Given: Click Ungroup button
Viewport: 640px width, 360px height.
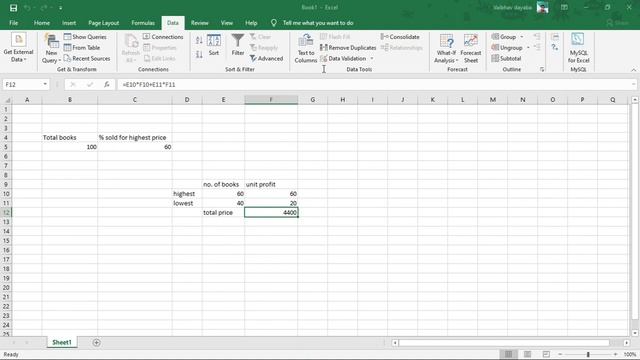Looking at the screenshot, I should pyautogui.click(x=507, y=48).
